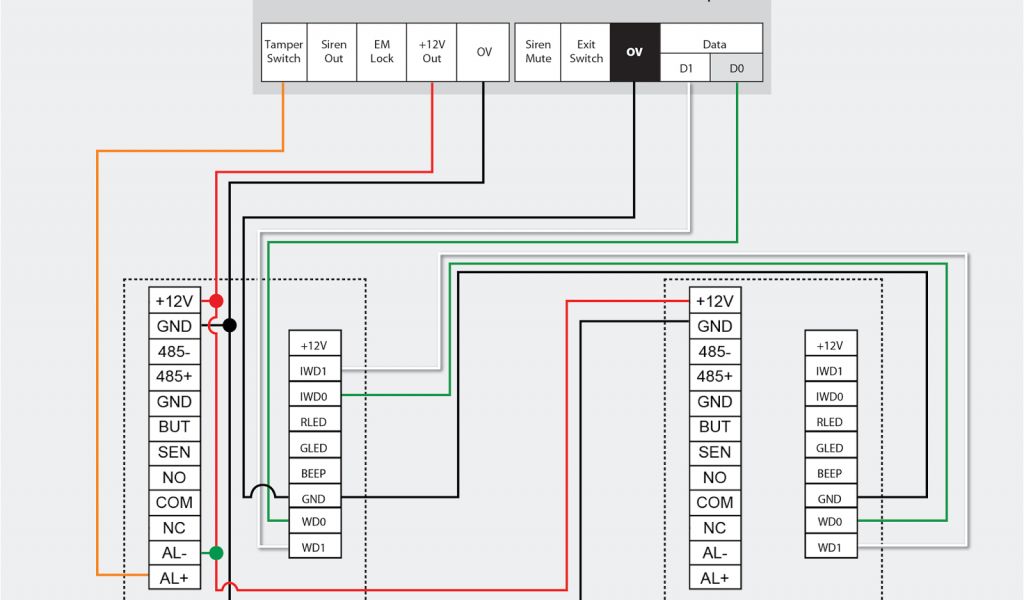Select the D1 data terminal
This screenshot has height=600, width=1024.
pyautogui.click(x=685, y=68)
